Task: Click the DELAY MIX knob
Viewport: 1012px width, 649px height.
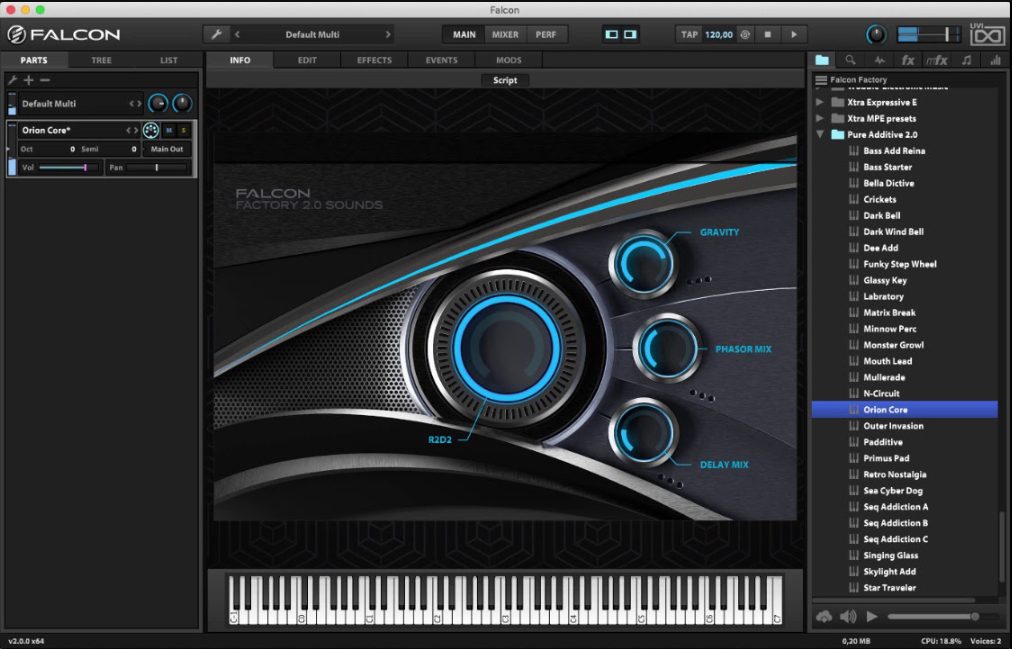Action: (643, 433)
